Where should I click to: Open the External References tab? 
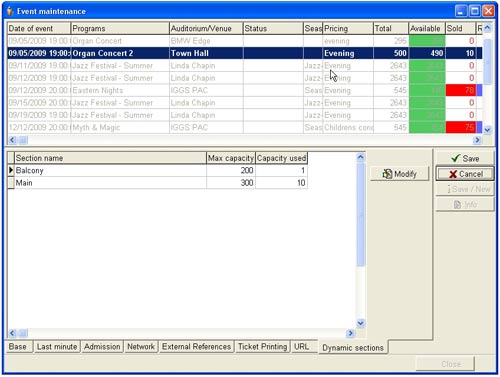196,347
